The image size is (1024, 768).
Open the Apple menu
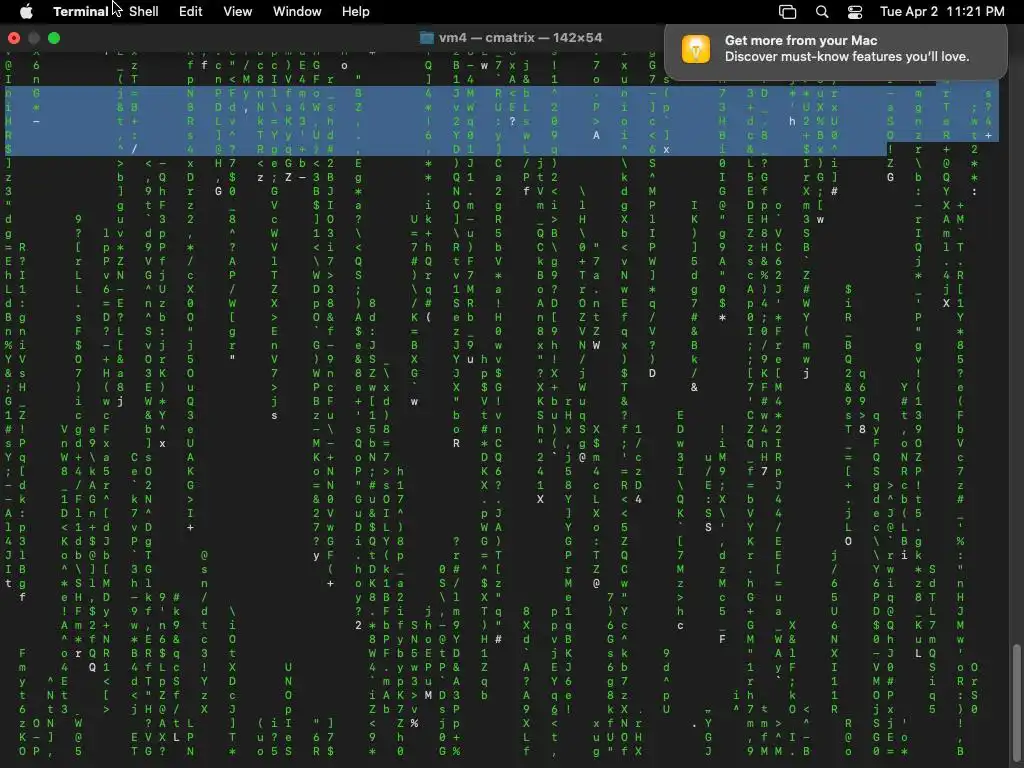point(26,11)
